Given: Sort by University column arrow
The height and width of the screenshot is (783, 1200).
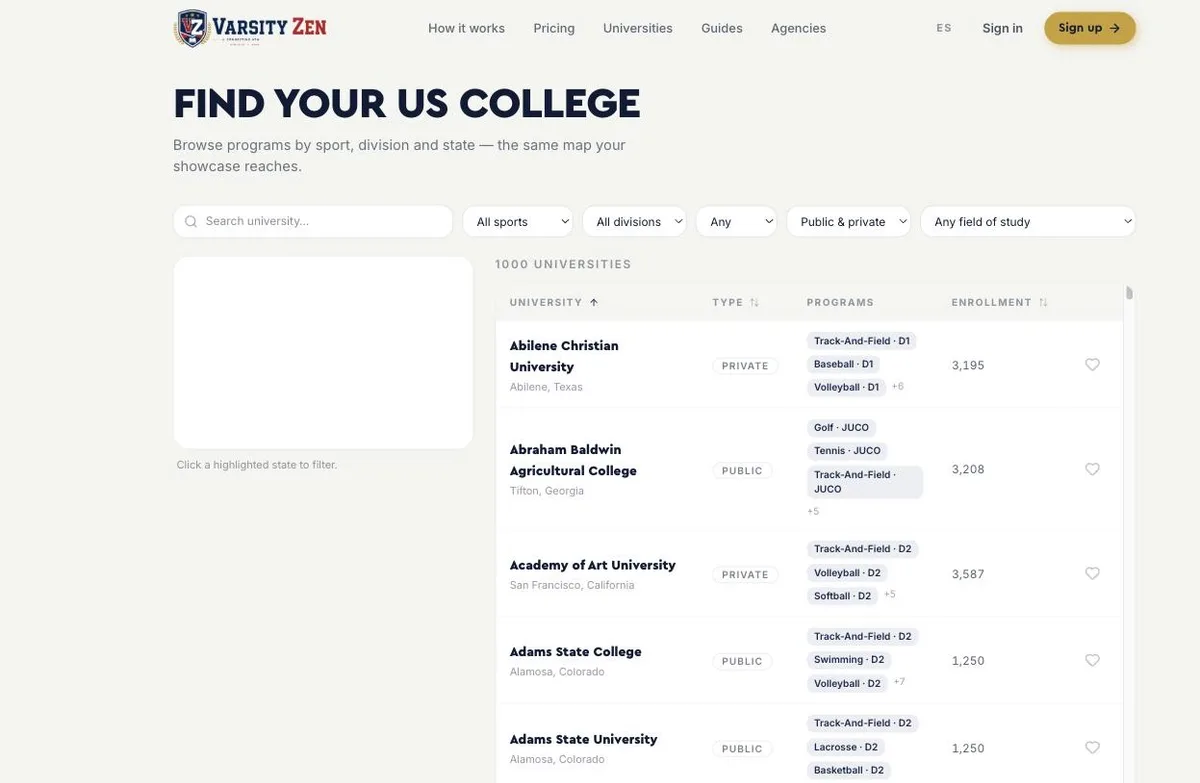Looking at the screenshot, I should [x=594, y=302].
